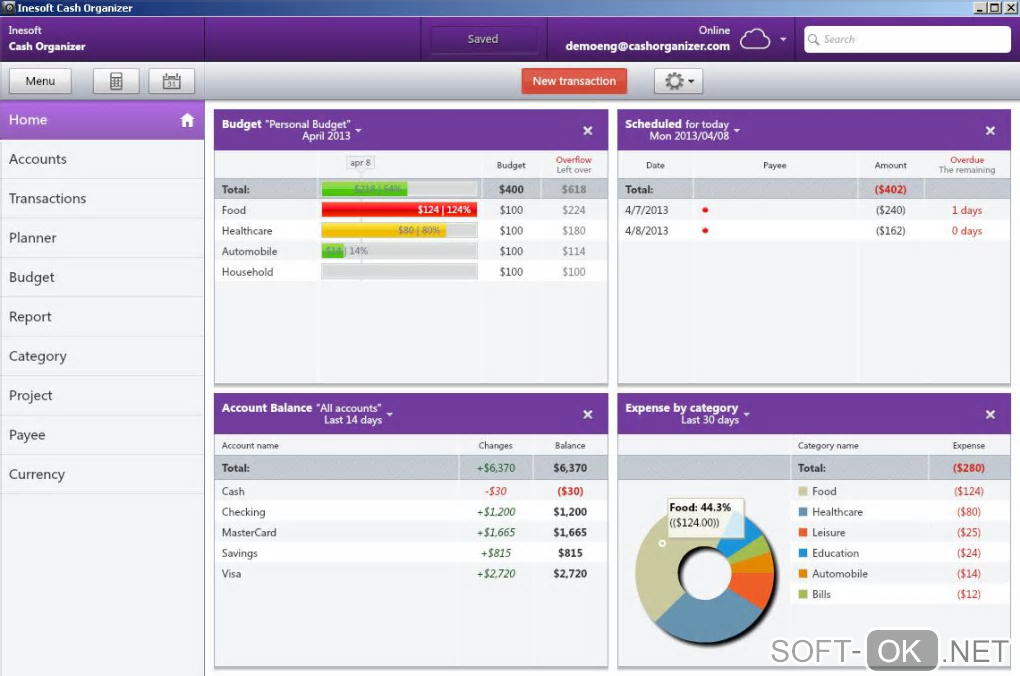Click the Healthcare budget progress bar
This screenshot has height=676, width=1020.
click(399, 230)
